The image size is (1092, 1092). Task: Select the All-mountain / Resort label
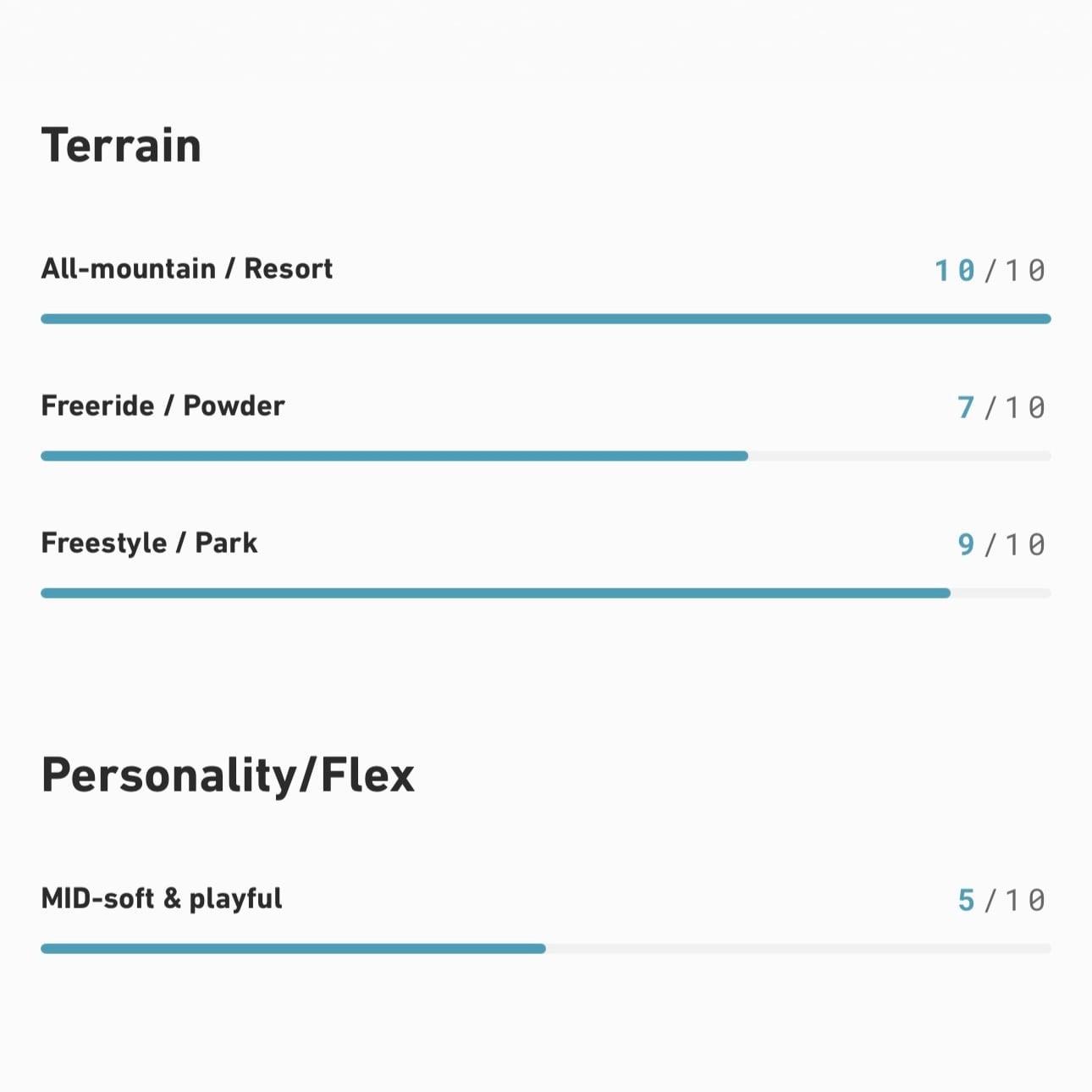coord(187,268)
